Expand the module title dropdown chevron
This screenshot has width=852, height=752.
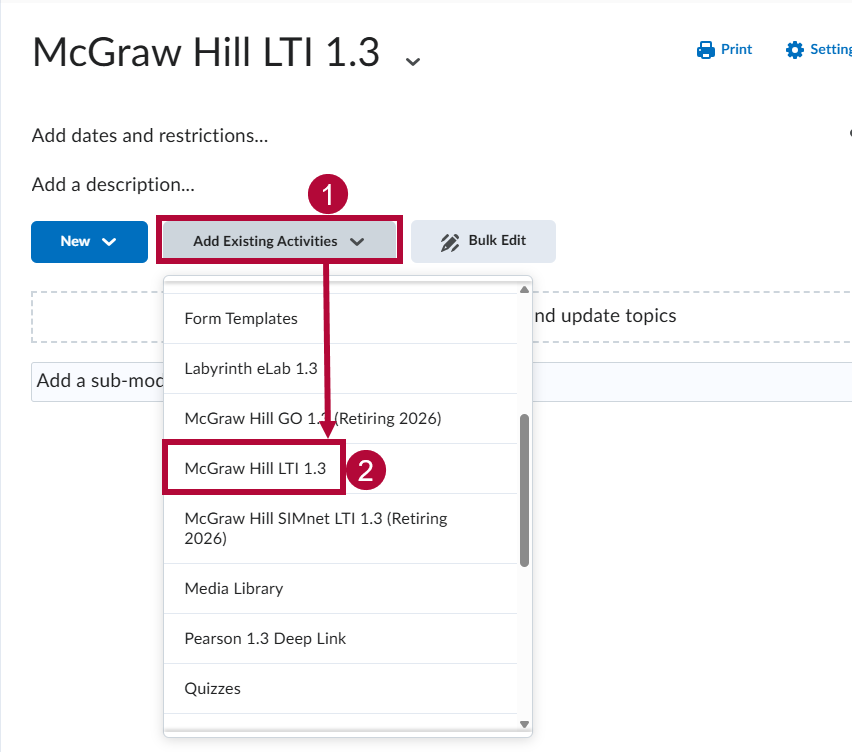413,61
